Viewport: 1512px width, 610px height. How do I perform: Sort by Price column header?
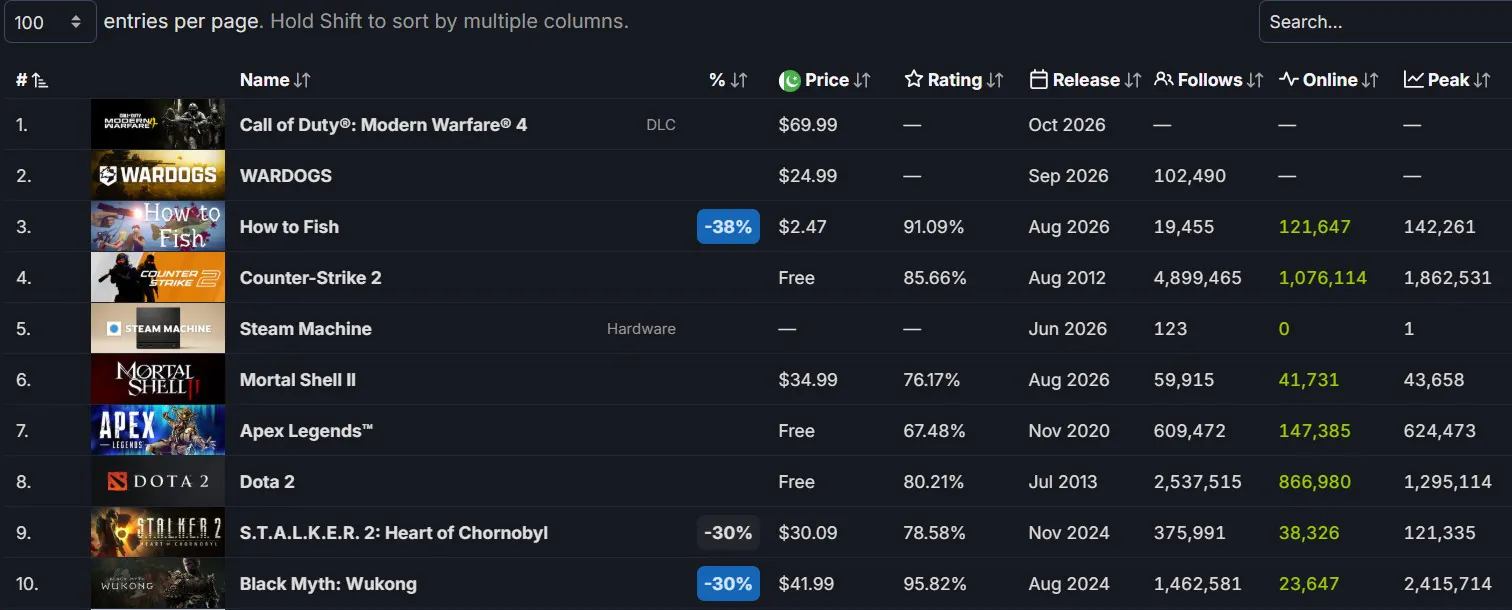click(x=838, y=80)
